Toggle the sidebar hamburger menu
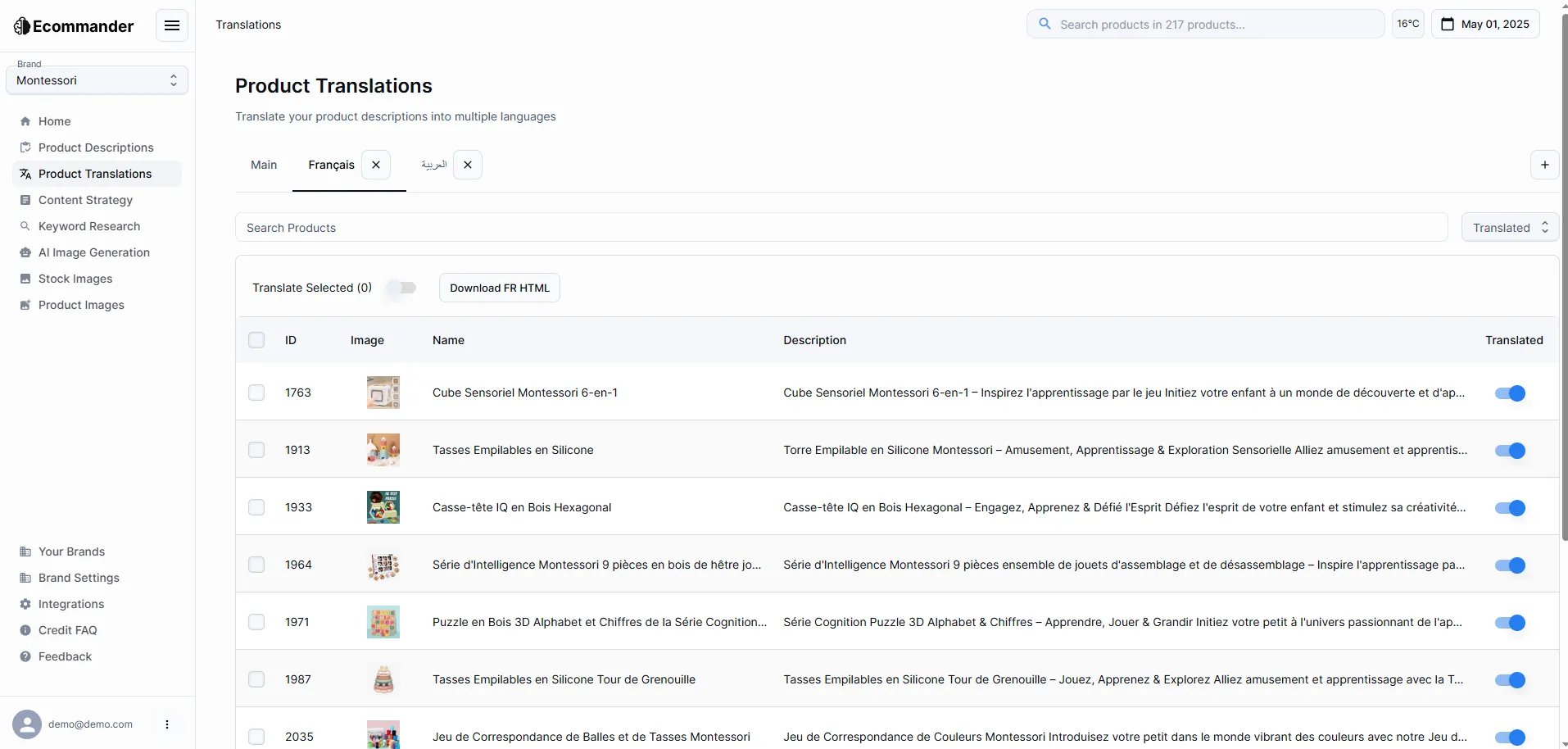Screen dimensions: 1568x749 coord(172,25)
